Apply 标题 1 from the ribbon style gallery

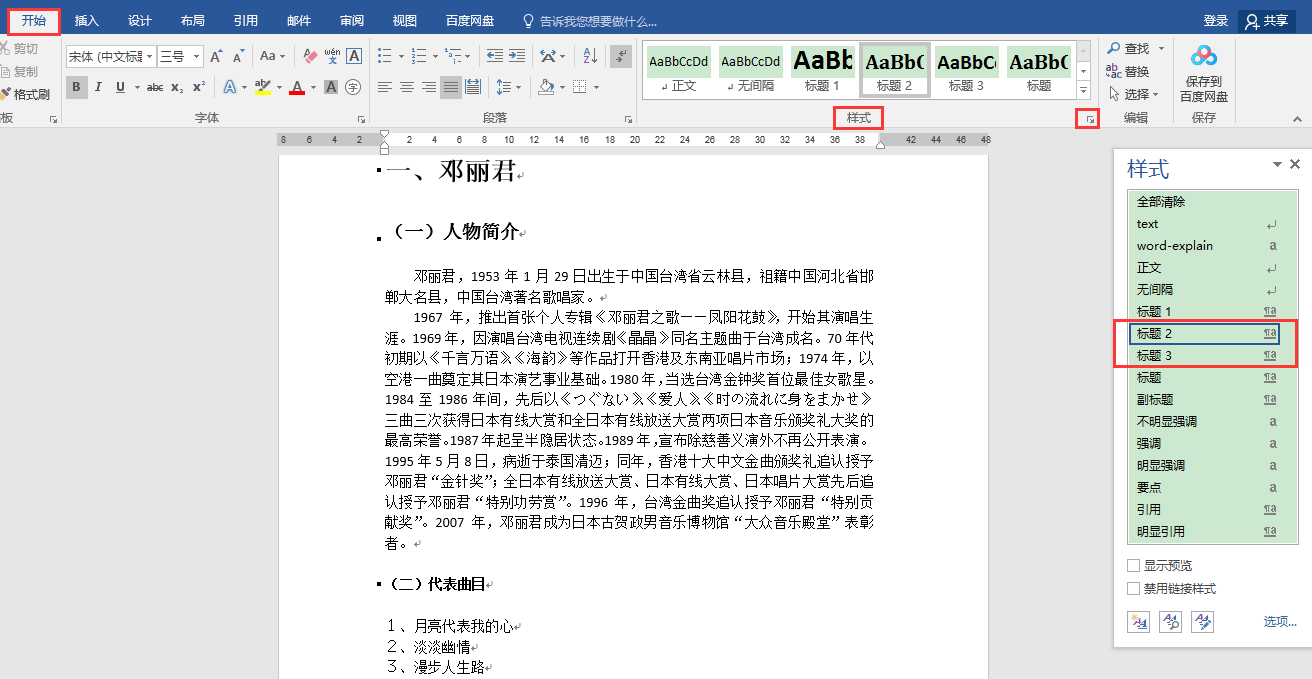[823, 70]
